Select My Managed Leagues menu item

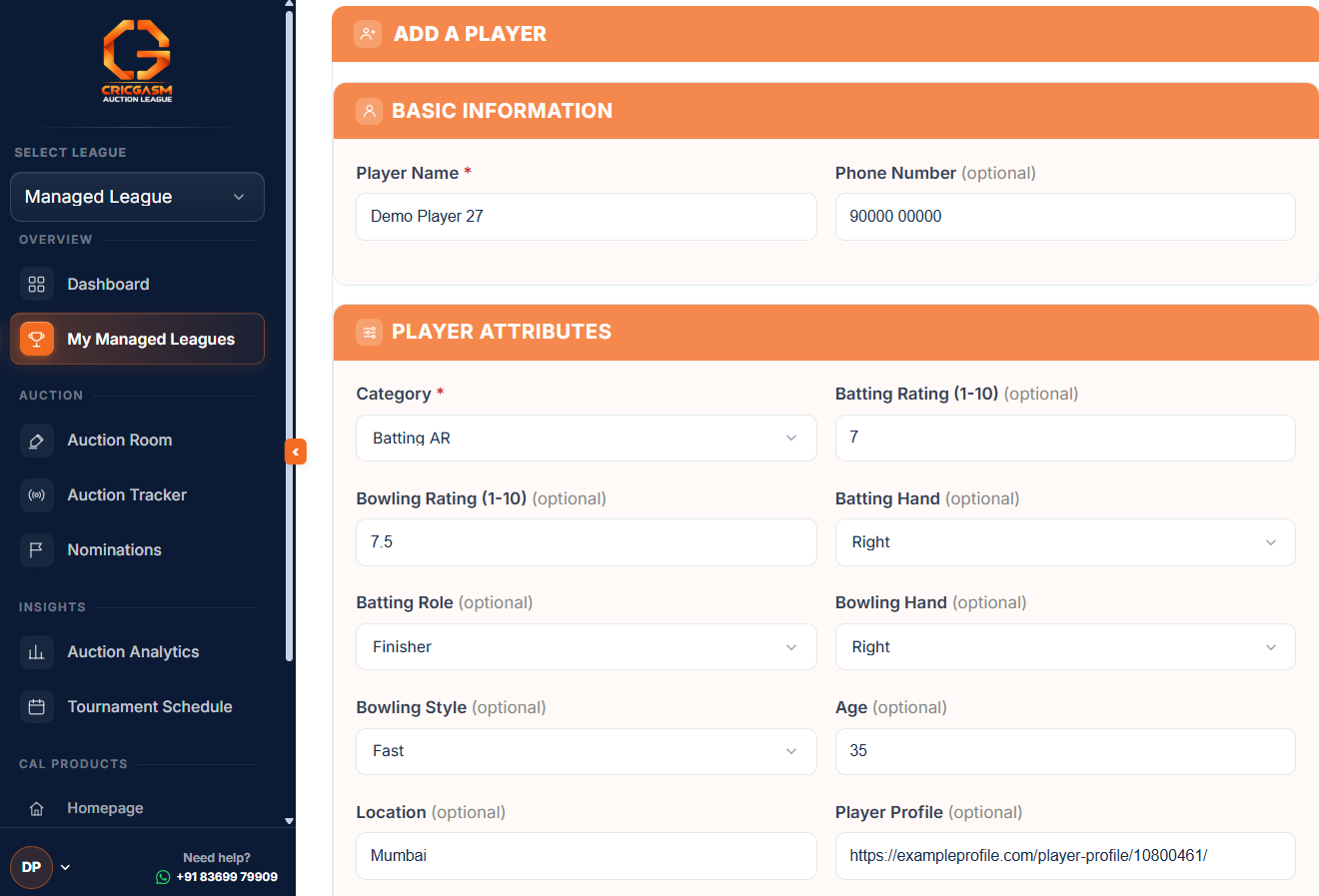point(137,339)
